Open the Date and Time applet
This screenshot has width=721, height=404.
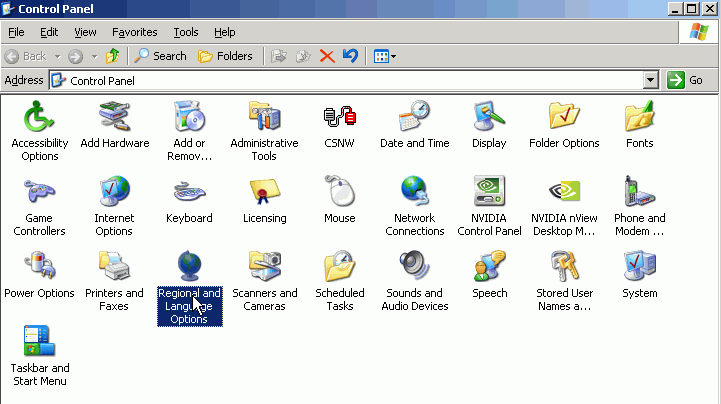(x=414, y=118)
